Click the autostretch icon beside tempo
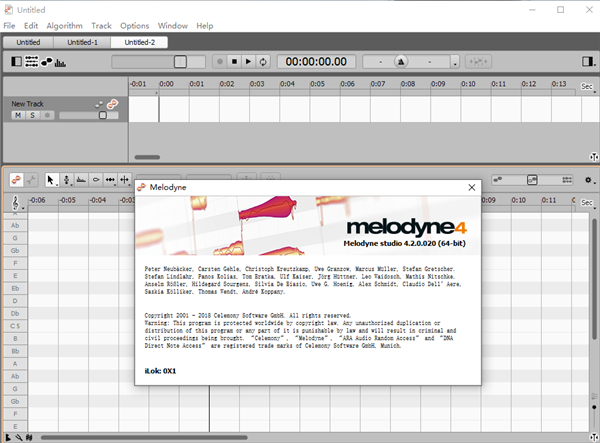 478,62
